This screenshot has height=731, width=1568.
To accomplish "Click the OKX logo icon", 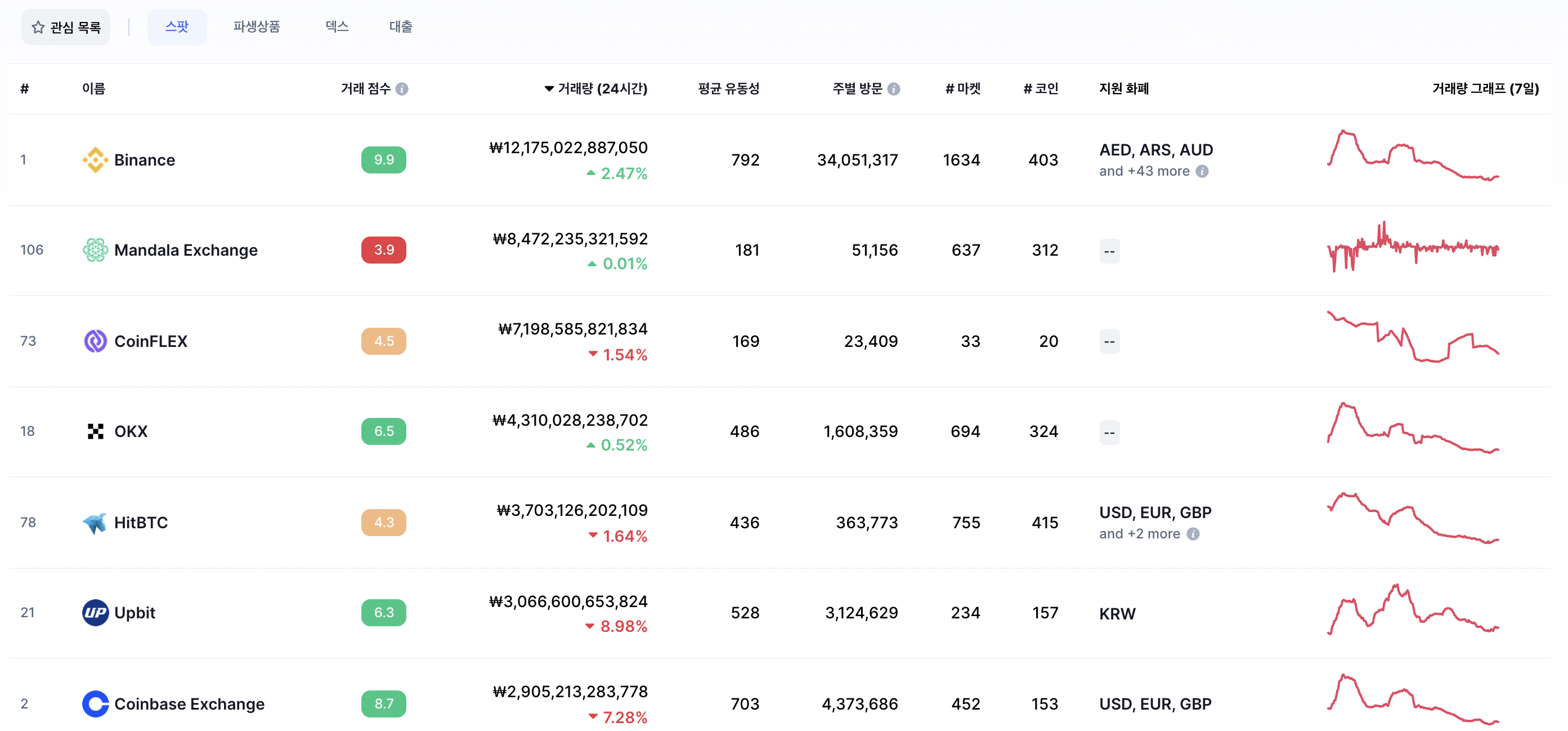I will [x=96, y=431].
